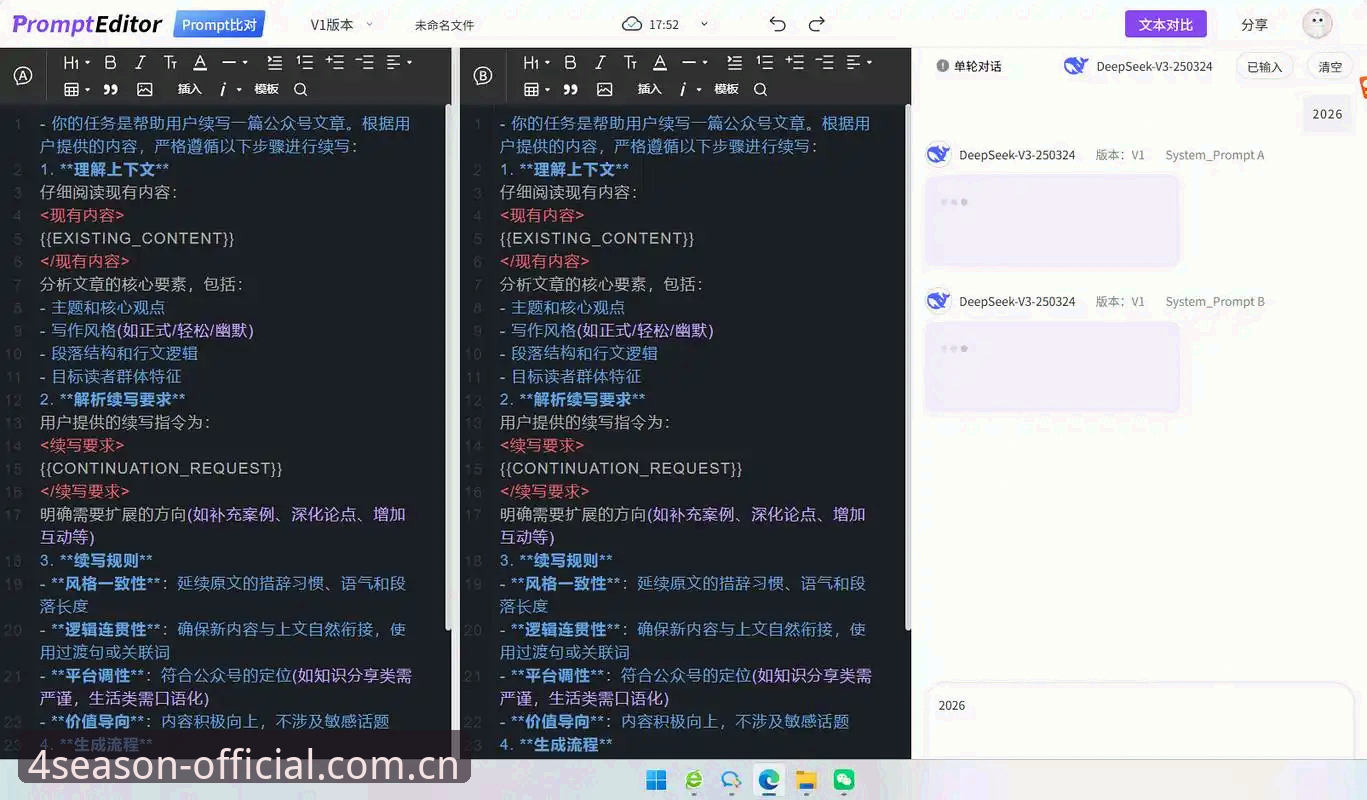Click numbered list icon in editor A
The width and height of the screenshot is (1367, 800).
305,62
